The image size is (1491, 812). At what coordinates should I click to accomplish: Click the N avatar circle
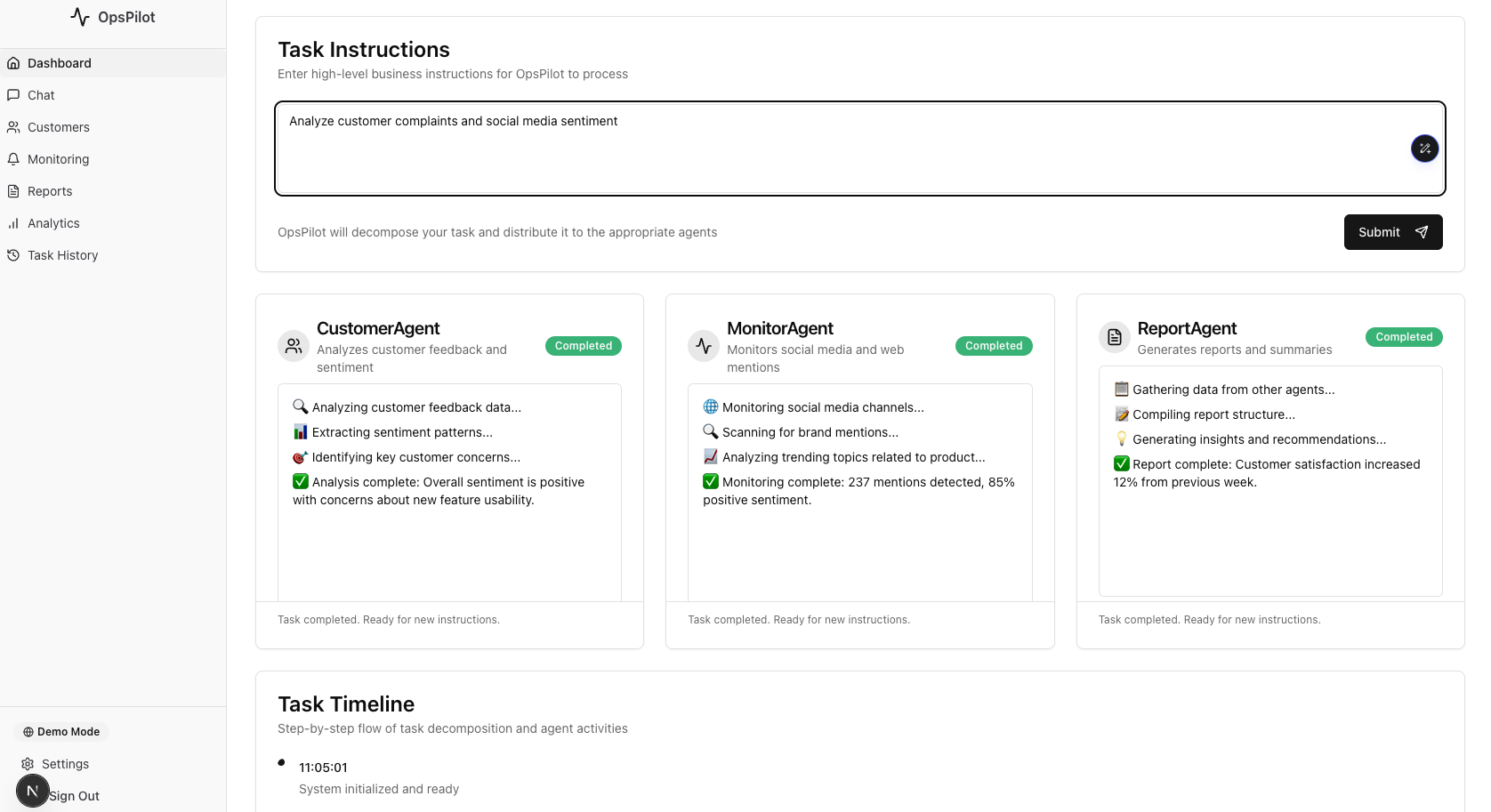pyautogui.click(x=32, y=791)
